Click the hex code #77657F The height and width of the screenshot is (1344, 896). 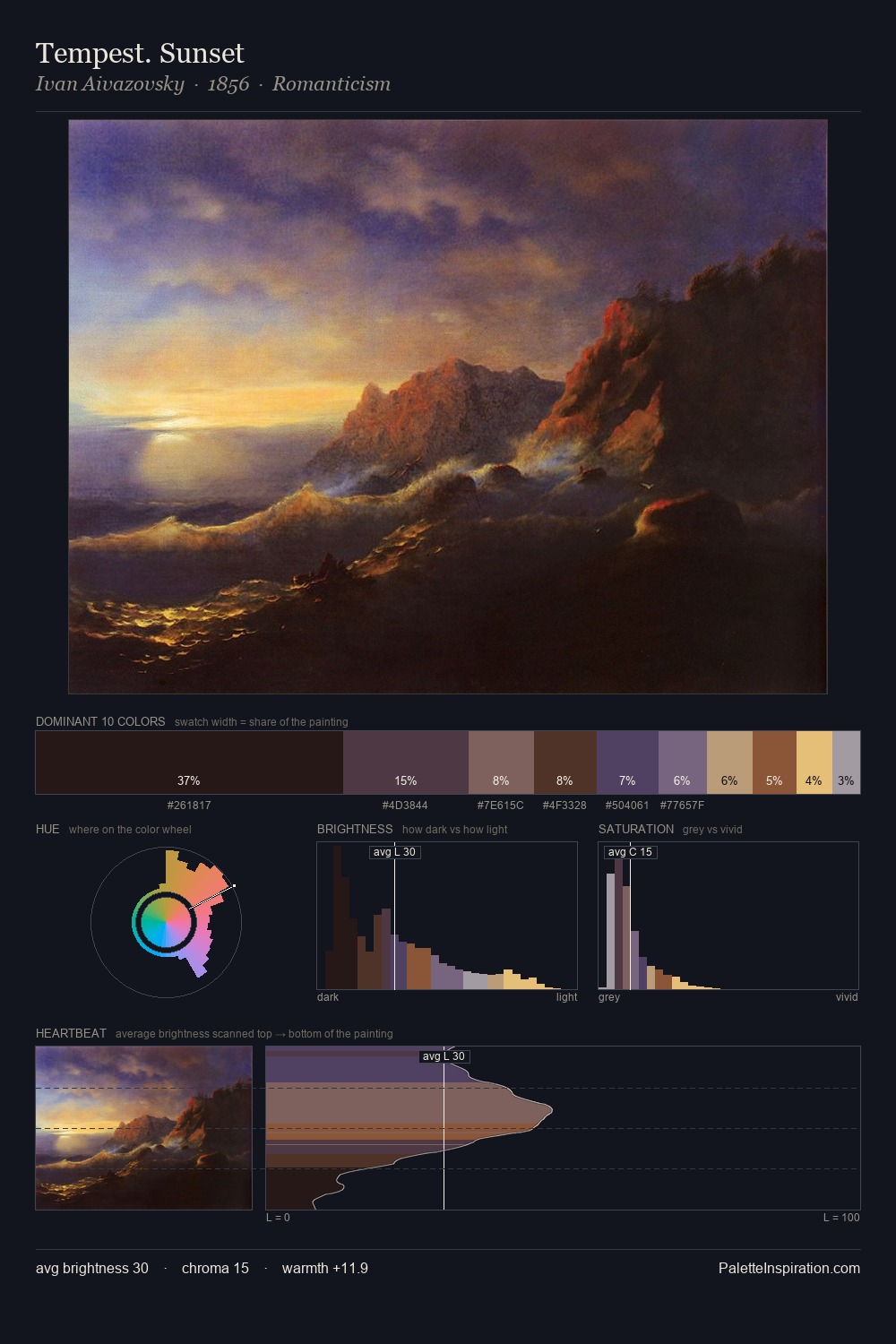(682, 806)
